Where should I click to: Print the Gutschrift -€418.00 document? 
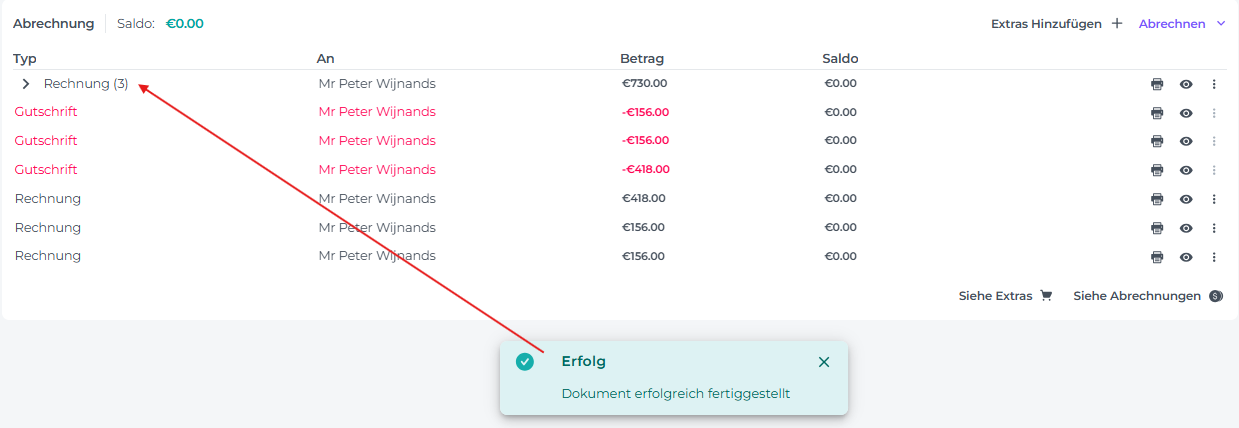click(x=1157, y=170)
